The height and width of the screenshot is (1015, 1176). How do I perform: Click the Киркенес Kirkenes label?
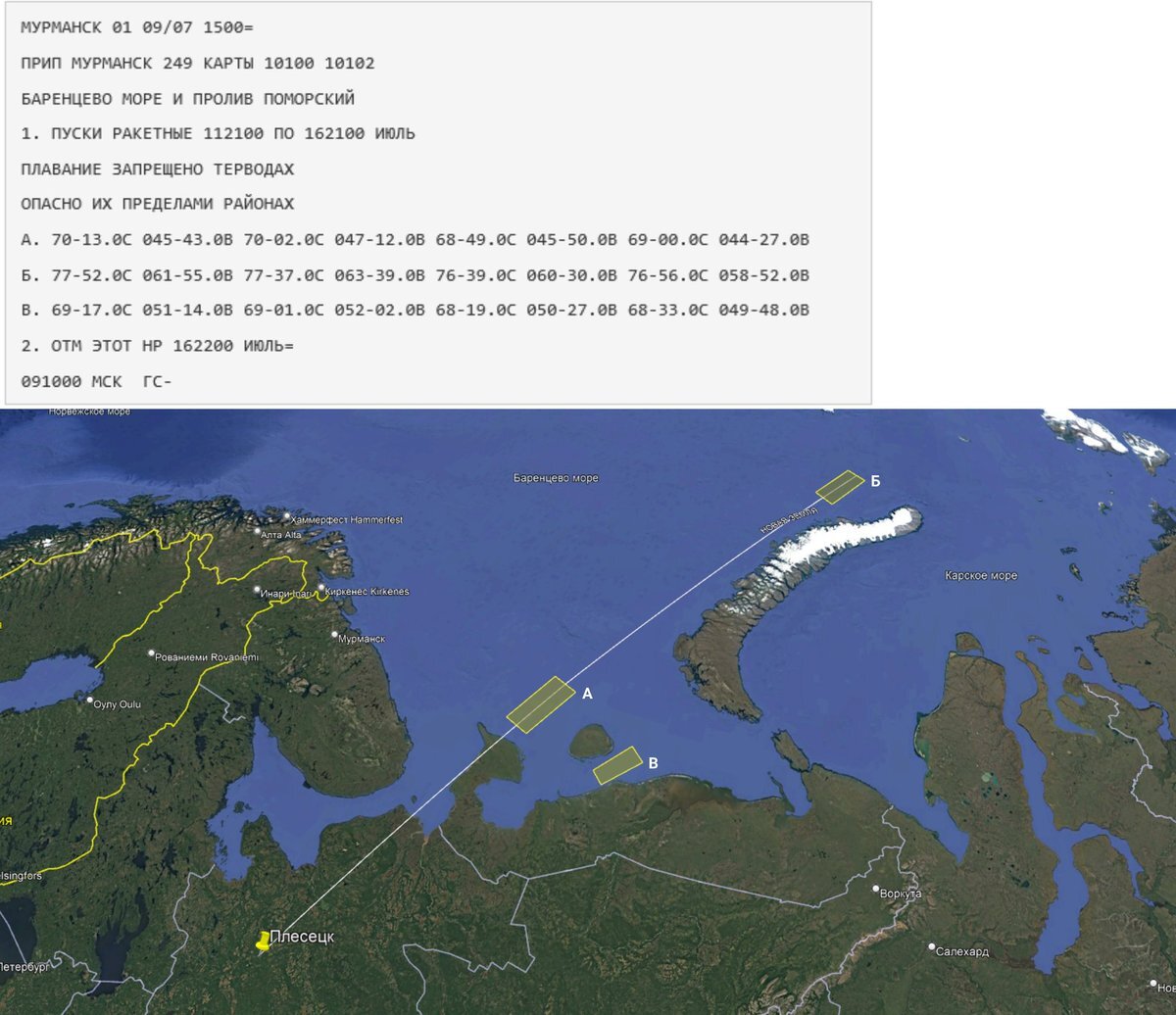point(367,592)
